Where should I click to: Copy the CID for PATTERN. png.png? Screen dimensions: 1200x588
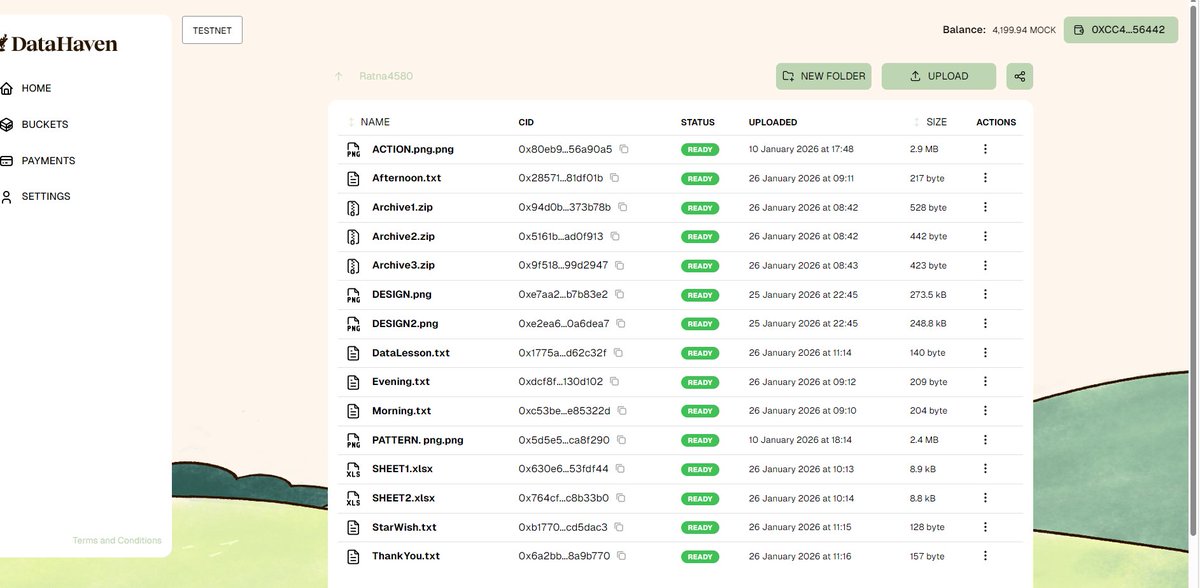tap(621, 440)
